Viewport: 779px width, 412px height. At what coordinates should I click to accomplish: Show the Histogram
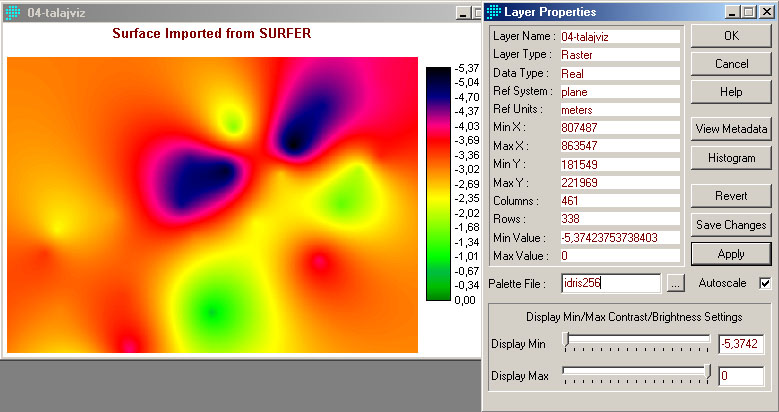point(731,158)
